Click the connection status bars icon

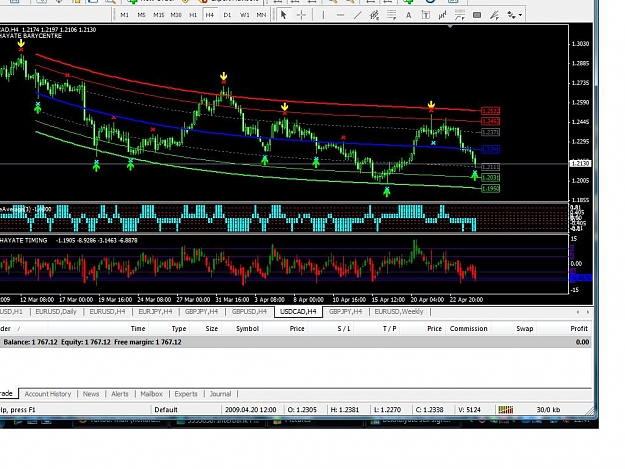click(x=505, y=410)
